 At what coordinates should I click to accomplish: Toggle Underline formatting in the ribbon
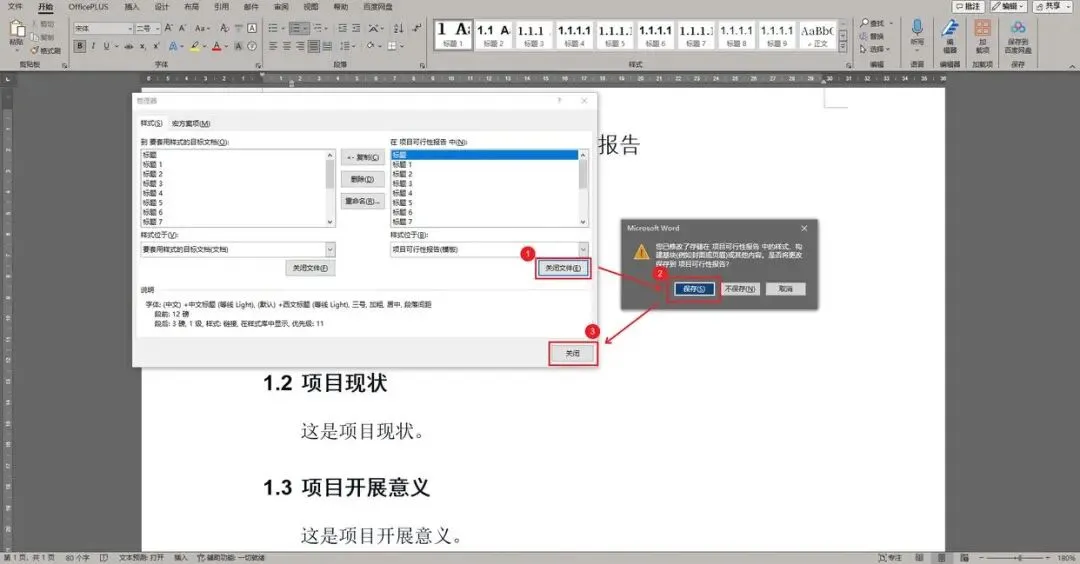106,46
